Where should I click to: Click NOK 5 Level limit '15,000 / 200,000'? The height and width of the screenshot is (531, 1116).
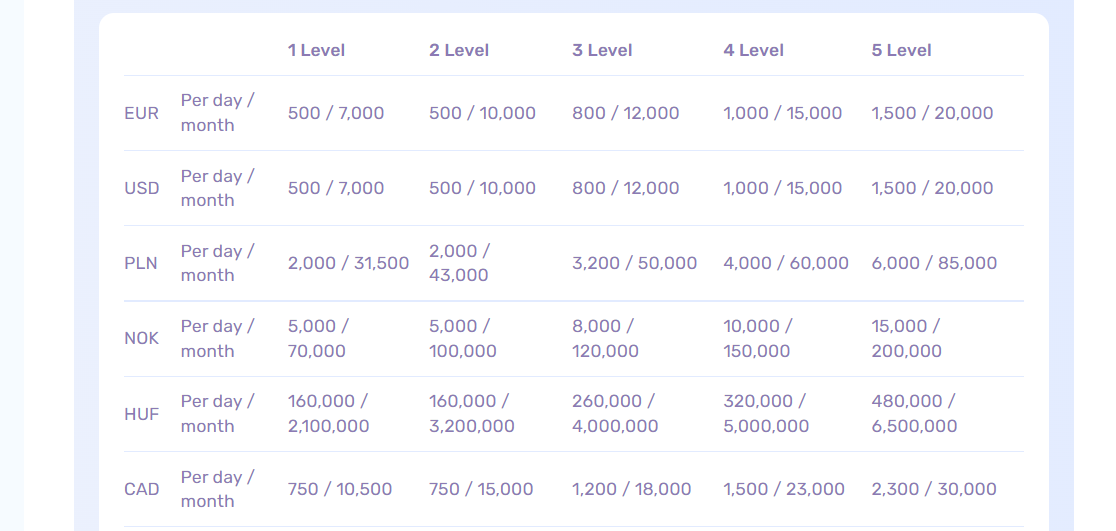(x=906, y=338)
